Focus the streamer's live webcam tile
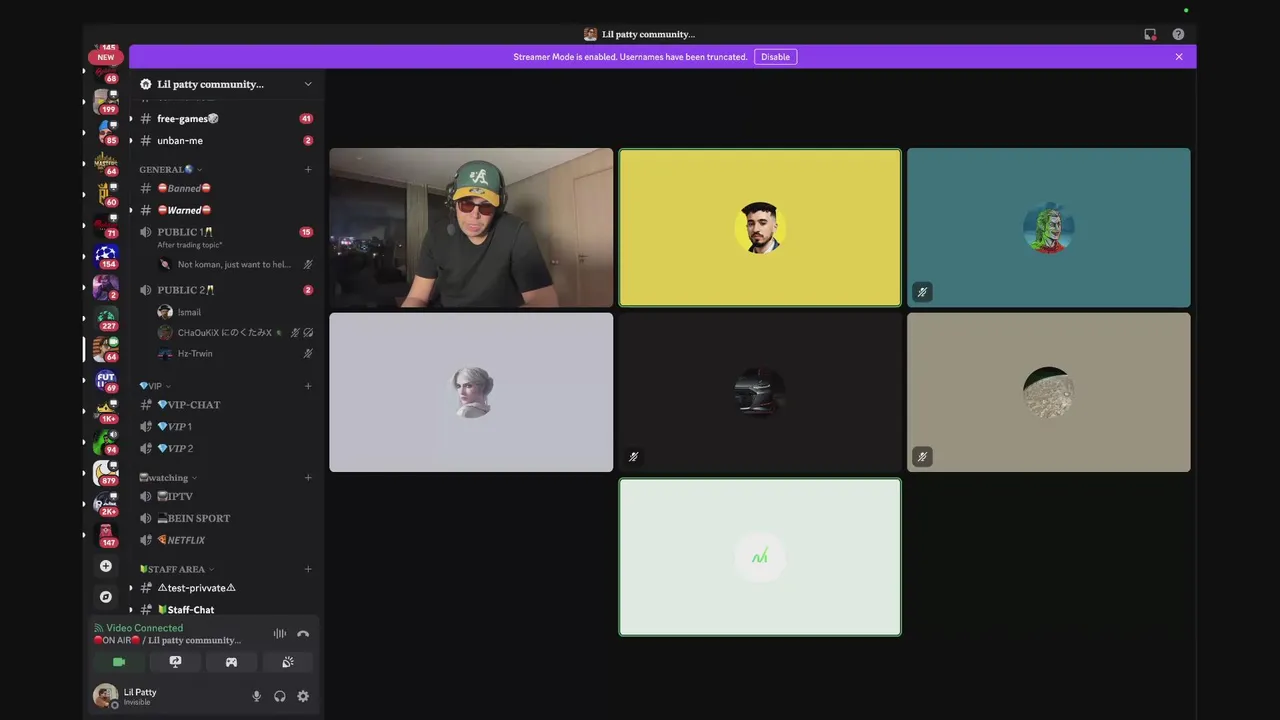The width and height of the screenshot is (1280, 720). [471, 228]
